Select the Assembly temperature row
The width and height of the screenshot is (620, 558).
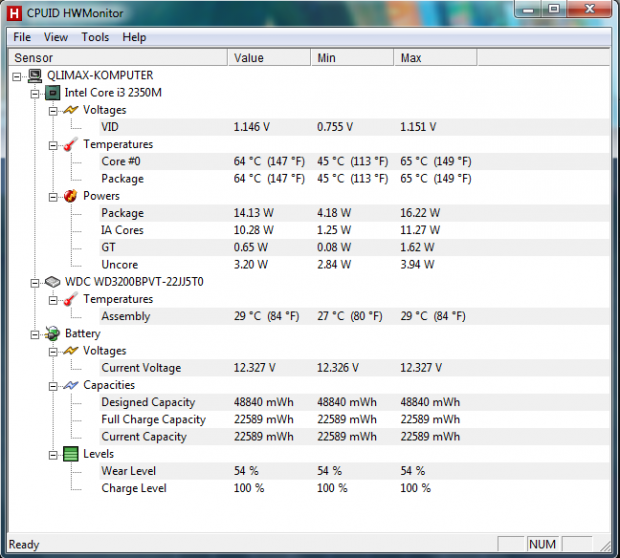tap(354, 316)
